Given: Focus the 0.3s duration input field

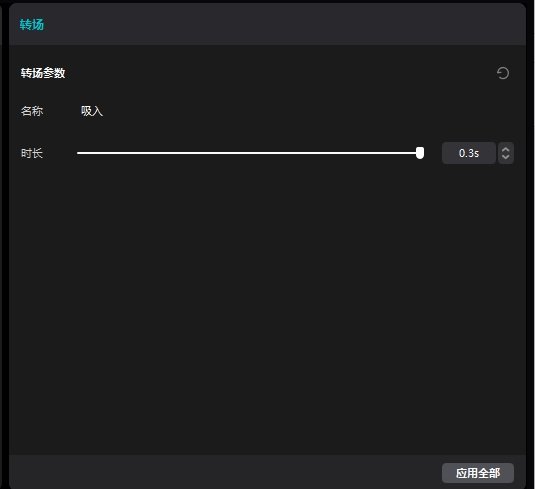Looking at the screenshot, I should (x=469, y=153).
